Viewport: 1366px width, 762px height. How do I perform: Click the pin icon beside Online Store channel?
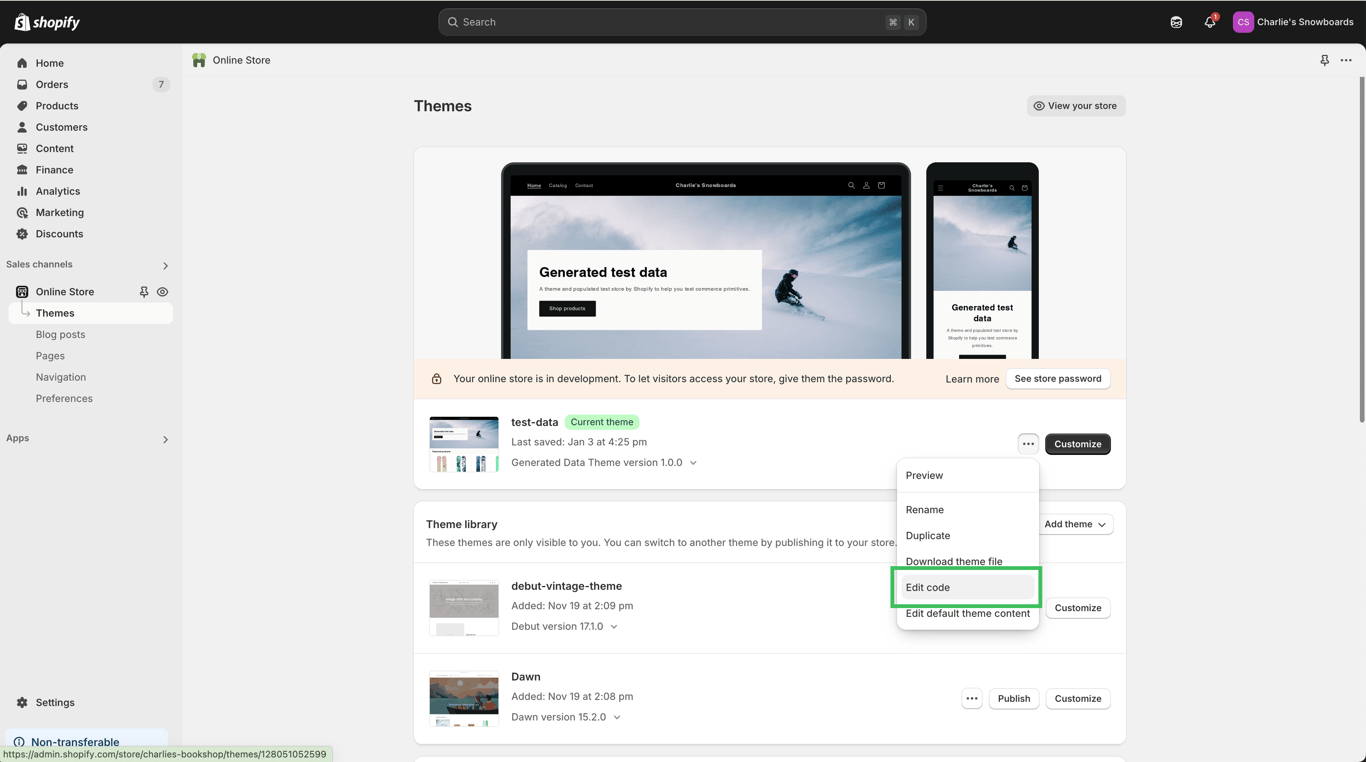click(x=144, y=291)
